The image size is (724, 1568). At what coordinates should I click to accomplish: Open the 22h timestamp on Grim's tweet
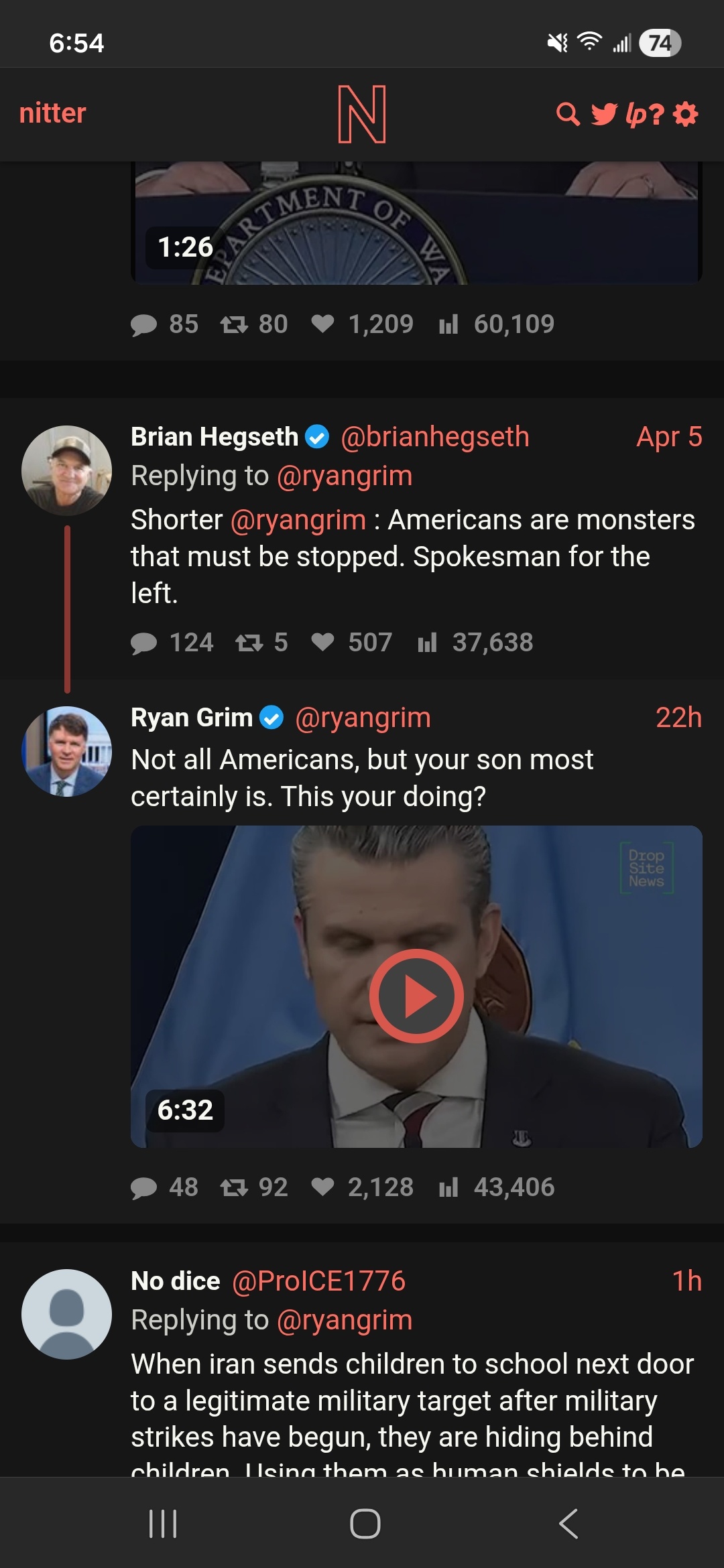(678, 718)
